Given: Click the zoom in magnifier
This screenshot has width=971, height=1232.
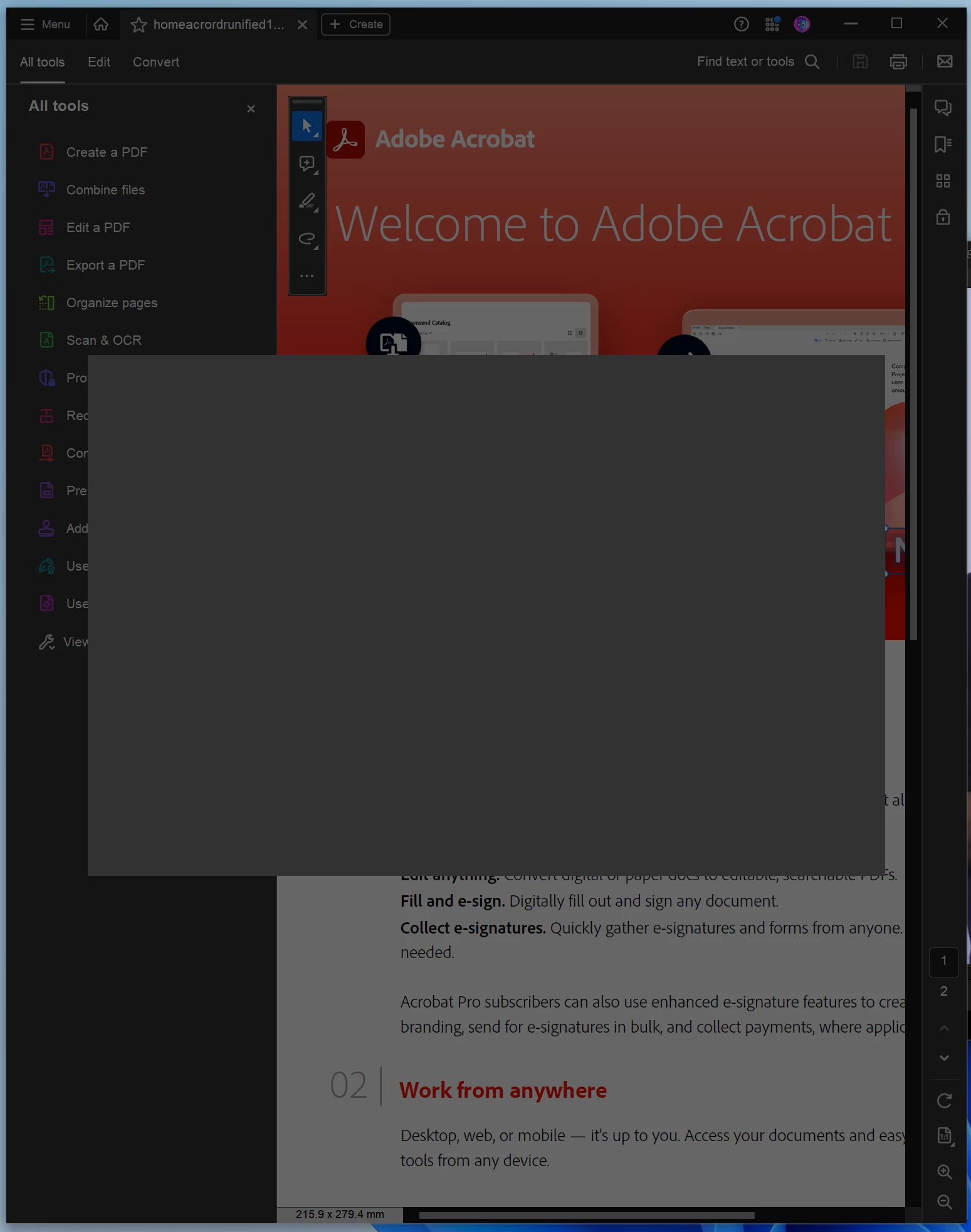Looking at the screenshot, I should pos(944,1172).
